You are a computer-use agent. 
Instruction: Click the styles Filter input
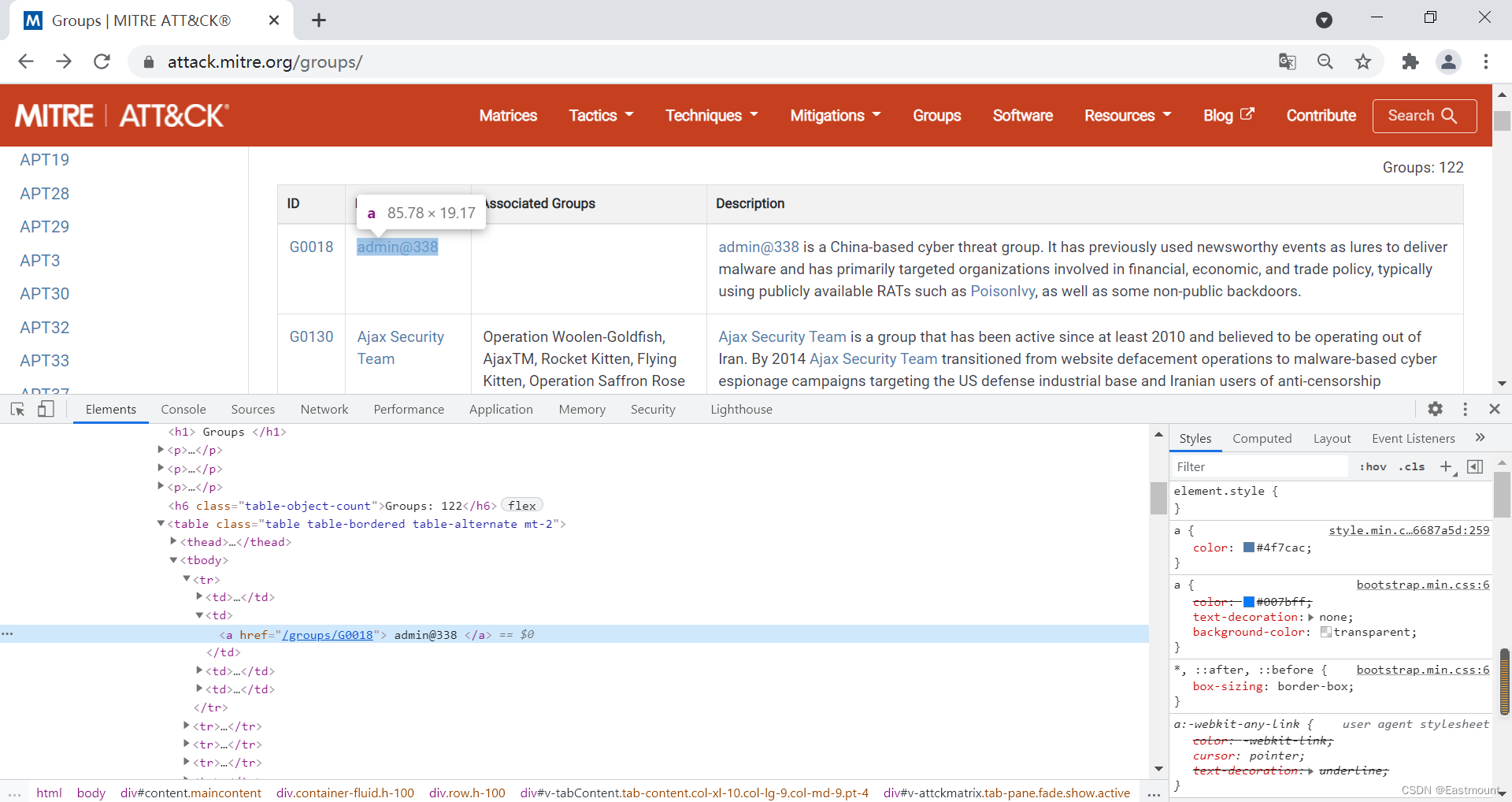[x=1260, y=466]
